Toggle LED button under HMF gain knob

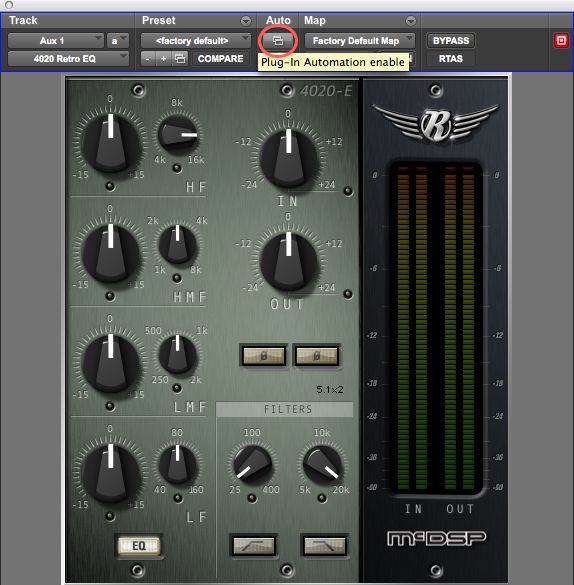coord(110,295)
